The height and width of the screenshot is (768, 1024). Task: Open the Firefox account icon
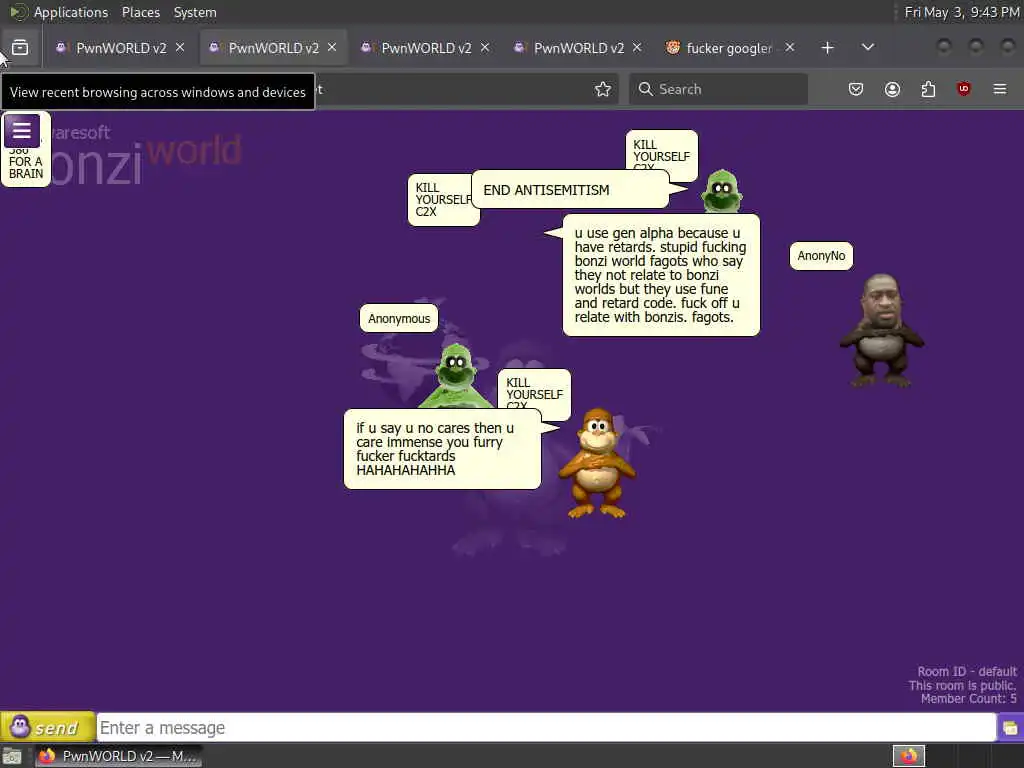892,89
